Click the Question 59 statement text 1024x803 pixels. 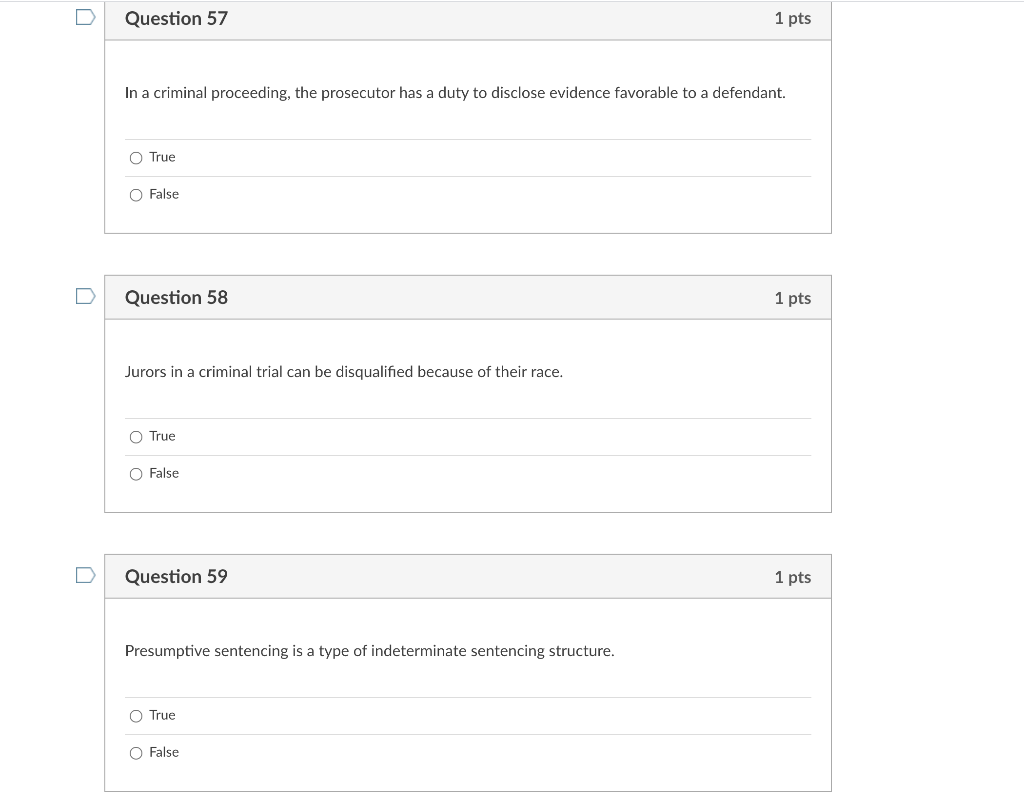coord(370,650)
